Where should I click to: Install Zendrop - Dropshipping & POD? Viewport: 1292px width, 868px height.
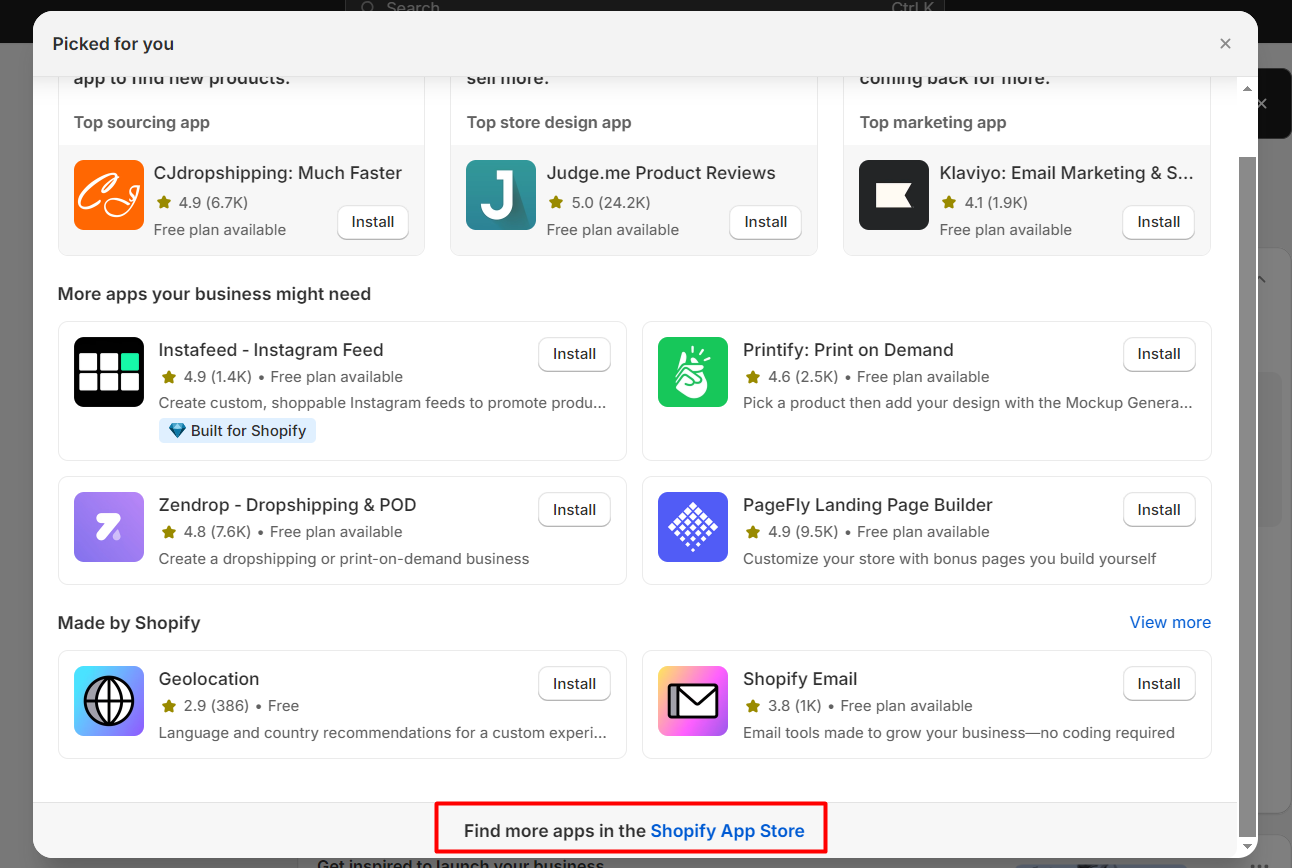tap(575, 510)
